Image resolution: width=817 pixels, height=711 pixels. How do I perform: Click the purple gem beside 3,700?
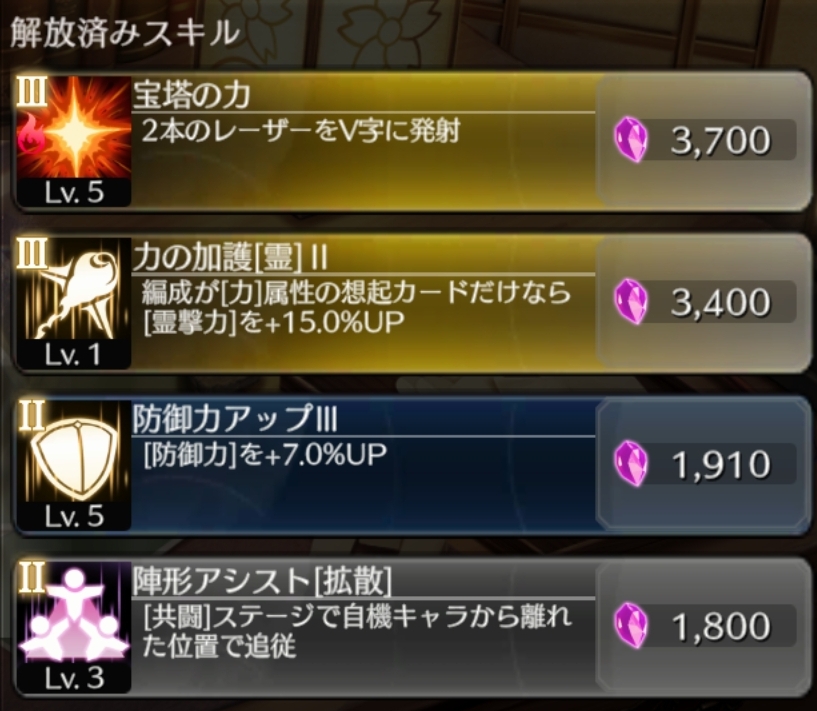(x=631, y=140)
